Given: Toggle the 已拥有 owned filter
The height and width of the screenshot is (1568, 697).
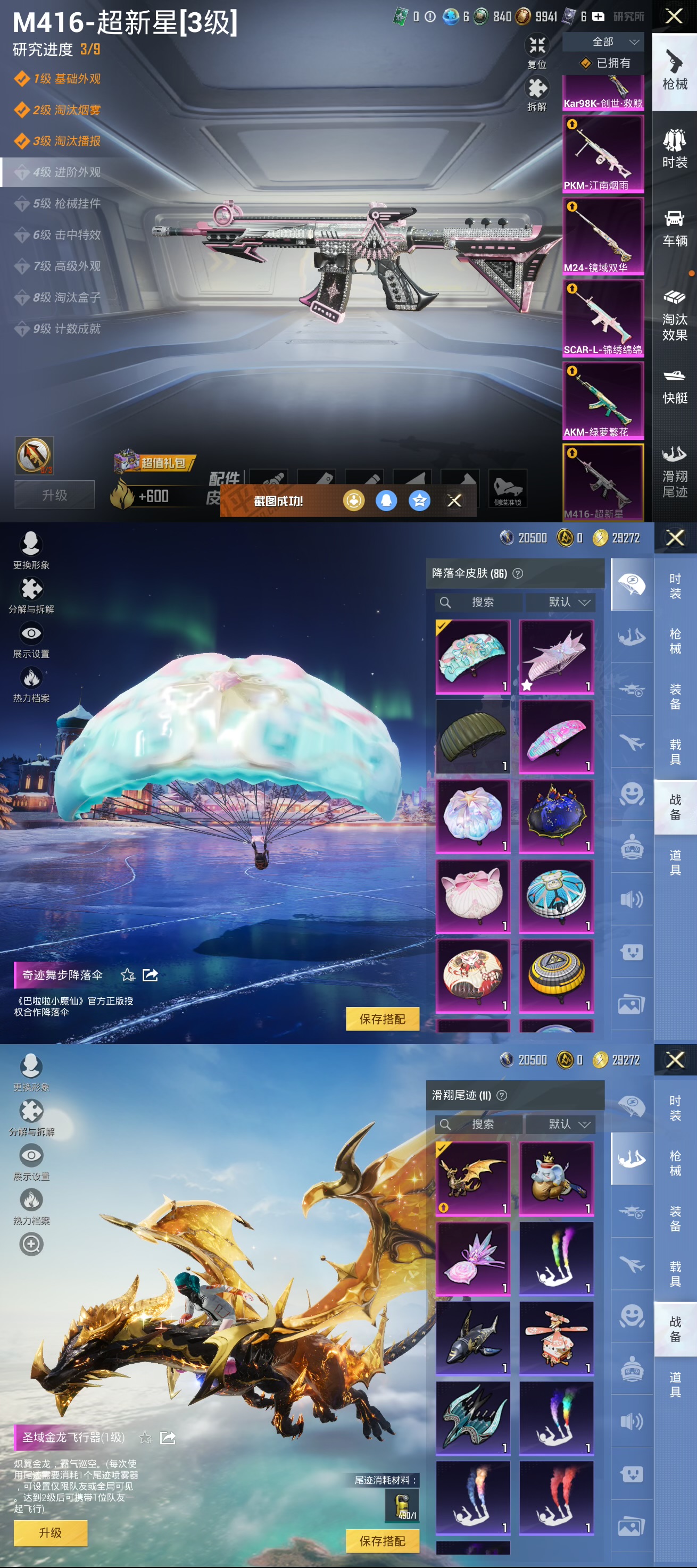Looking at the screenshot, I should 604,63.
